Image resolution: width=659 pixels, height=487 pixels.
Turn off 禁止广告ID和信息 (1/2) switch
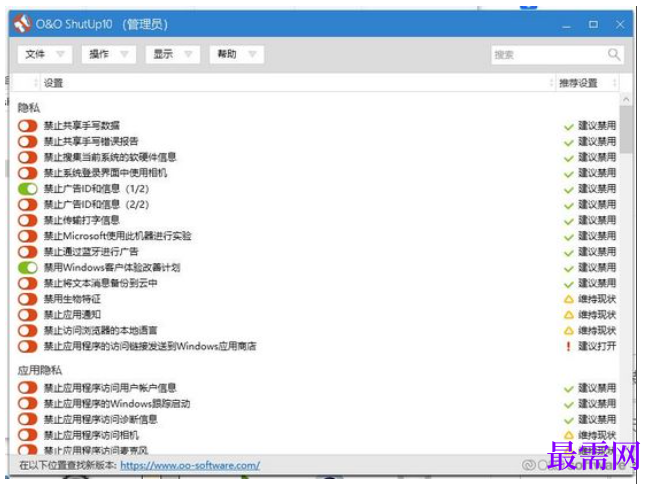tap(28, 189)
